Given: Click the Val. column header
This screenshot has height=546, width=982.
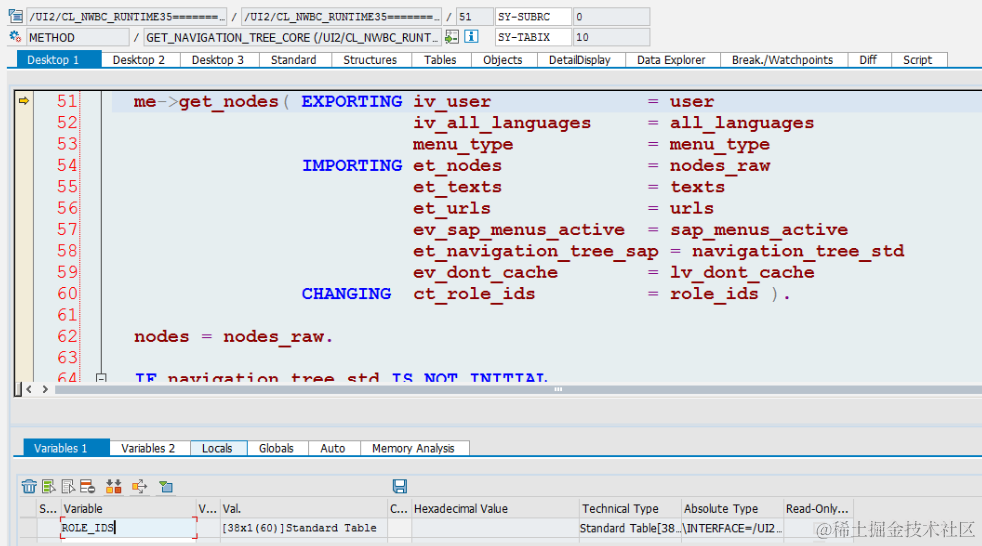Looking at the screenshot, I should pos(304,508).
